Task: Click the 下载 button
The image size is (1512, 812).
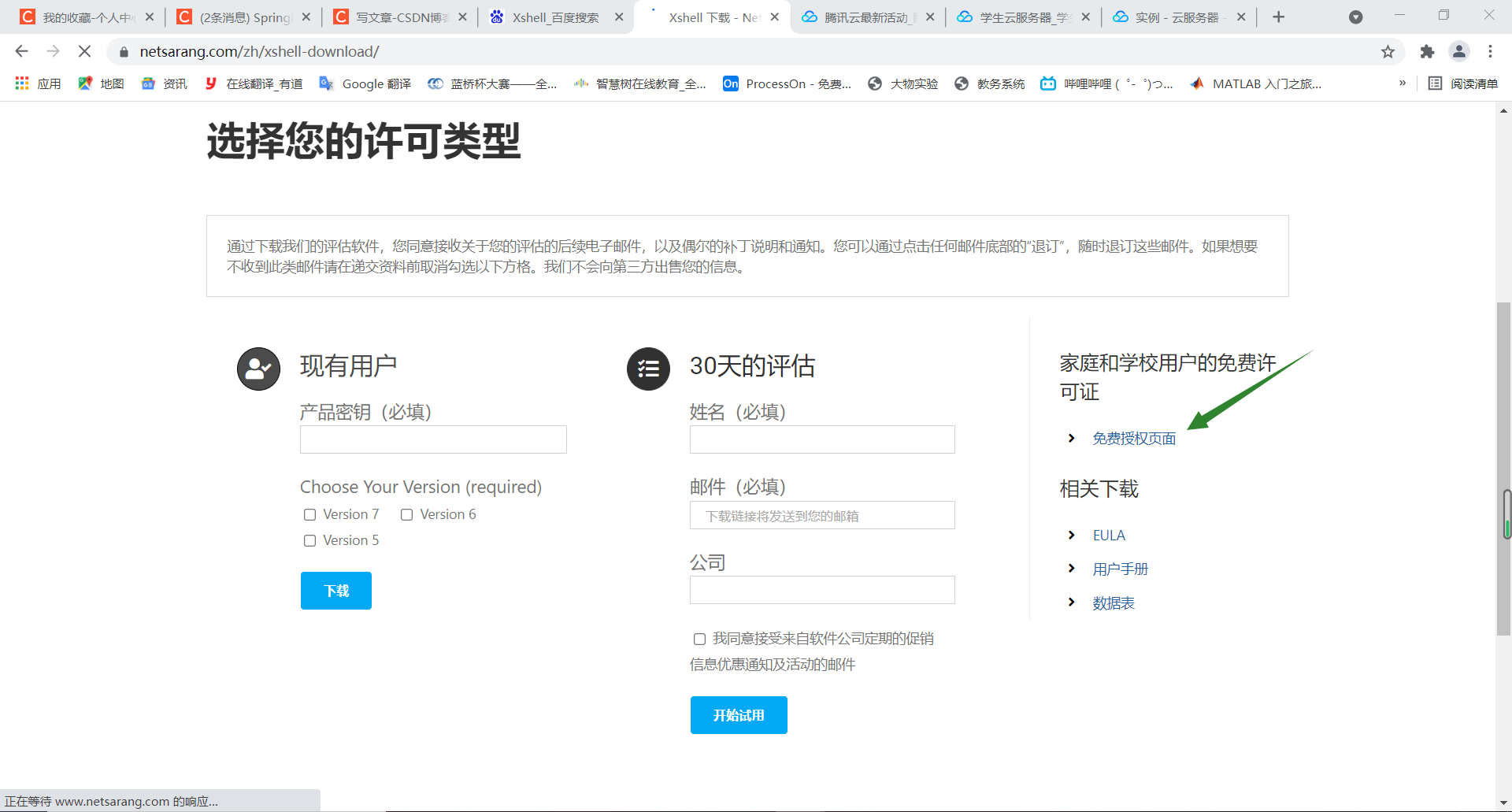Action: pyautogui.click(x=335, y=590)
